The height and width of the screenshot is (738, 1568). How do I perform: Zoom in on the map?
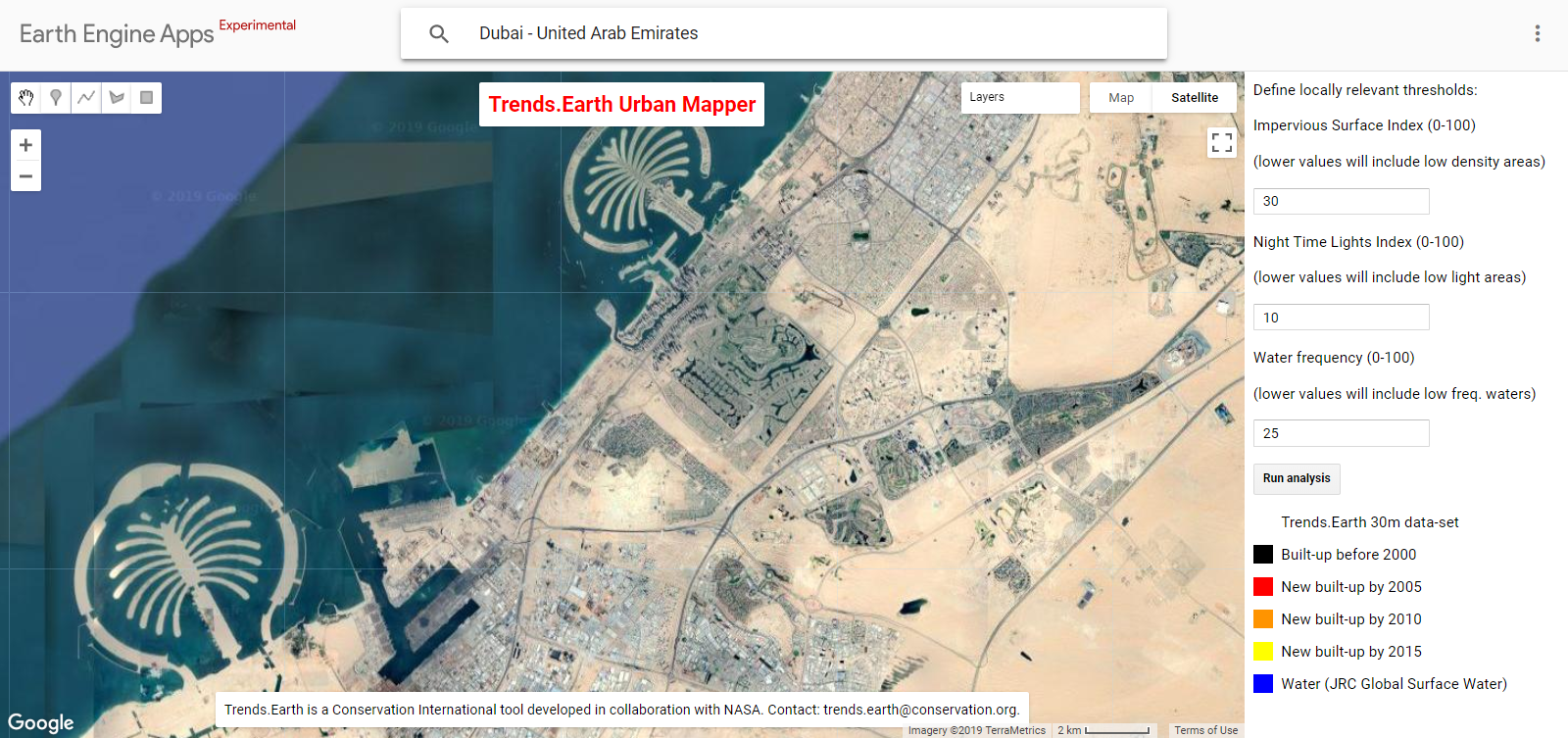tap(25, 145)
